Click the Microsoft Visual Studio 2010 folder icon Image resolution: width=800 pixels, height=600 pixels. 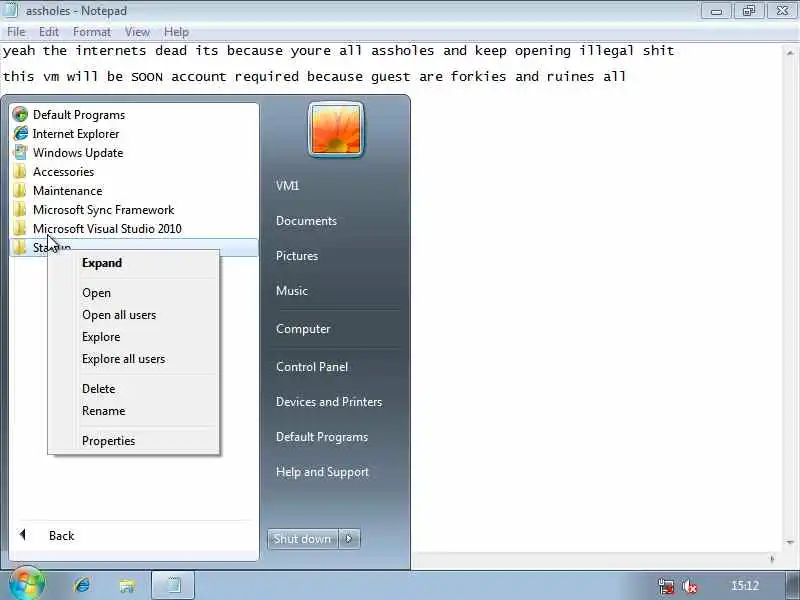19,228
